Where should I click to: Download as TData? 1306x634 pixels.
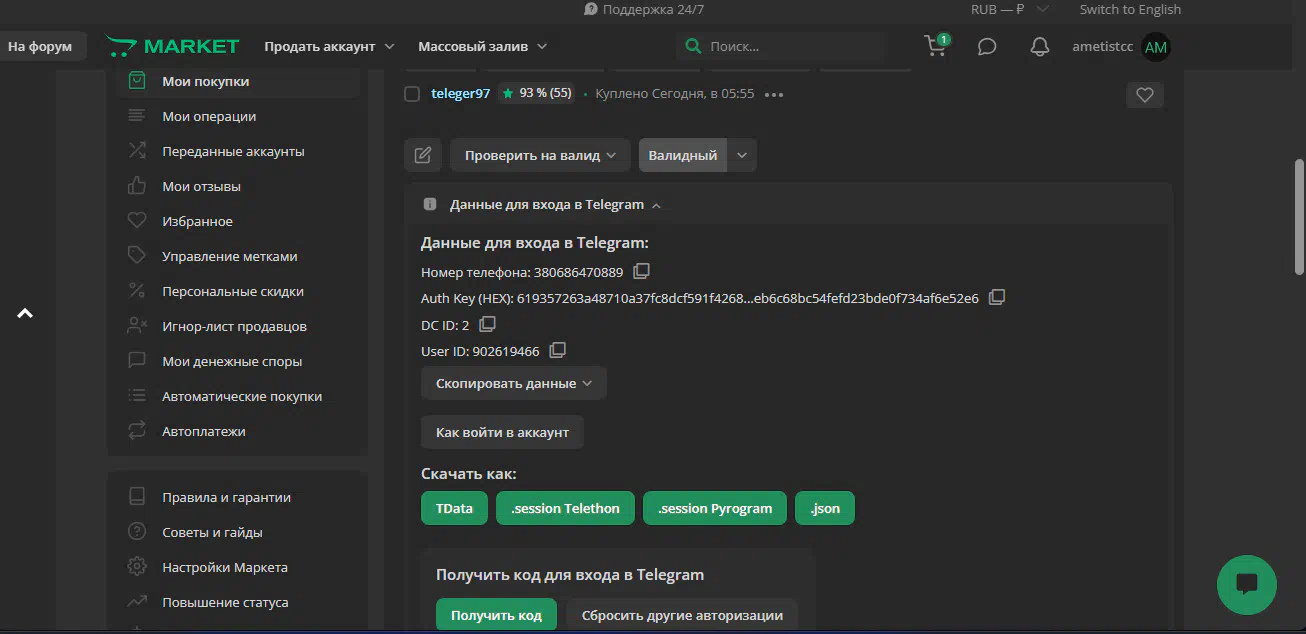click(454, 508)
